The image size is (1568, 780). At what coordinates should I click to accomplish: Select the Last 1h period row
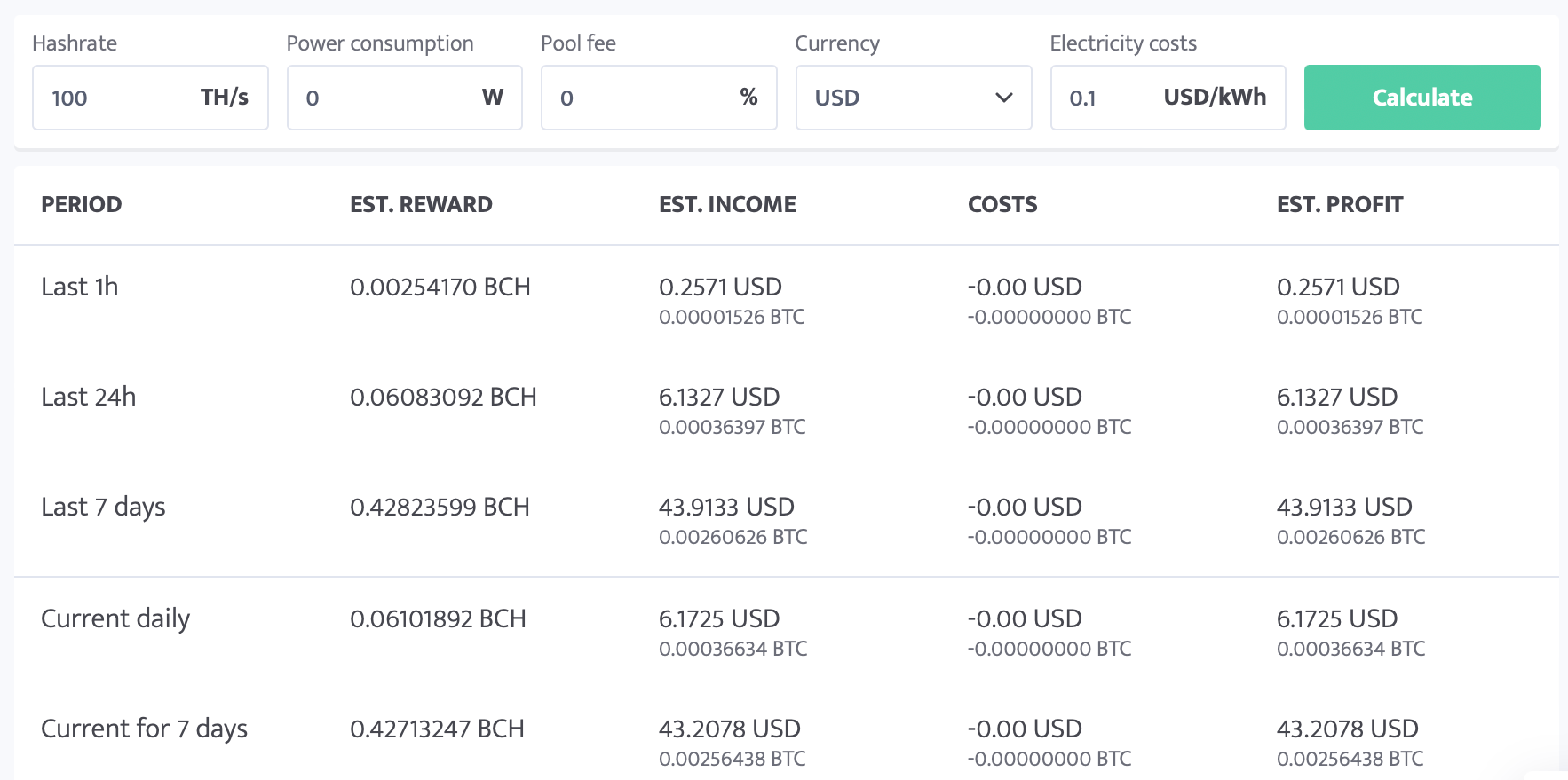pyautogui.click(x=80, y=288)
